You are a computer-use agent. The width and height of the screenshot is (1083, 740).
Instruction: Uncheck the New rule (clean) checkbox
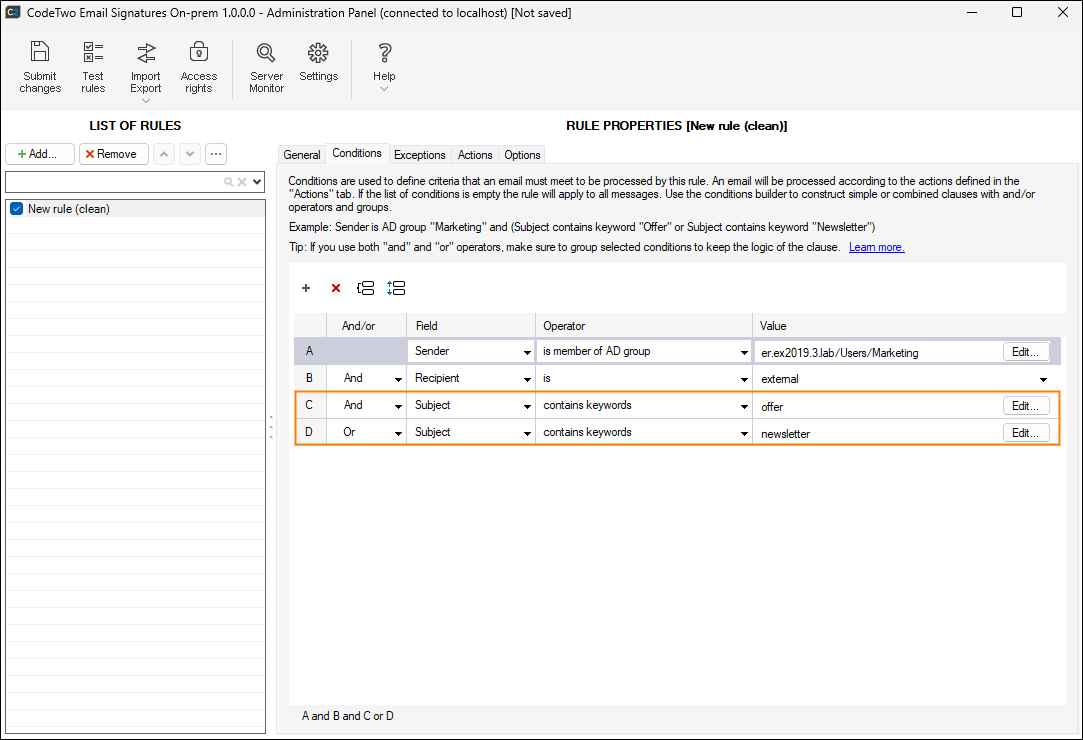[17, 209]
